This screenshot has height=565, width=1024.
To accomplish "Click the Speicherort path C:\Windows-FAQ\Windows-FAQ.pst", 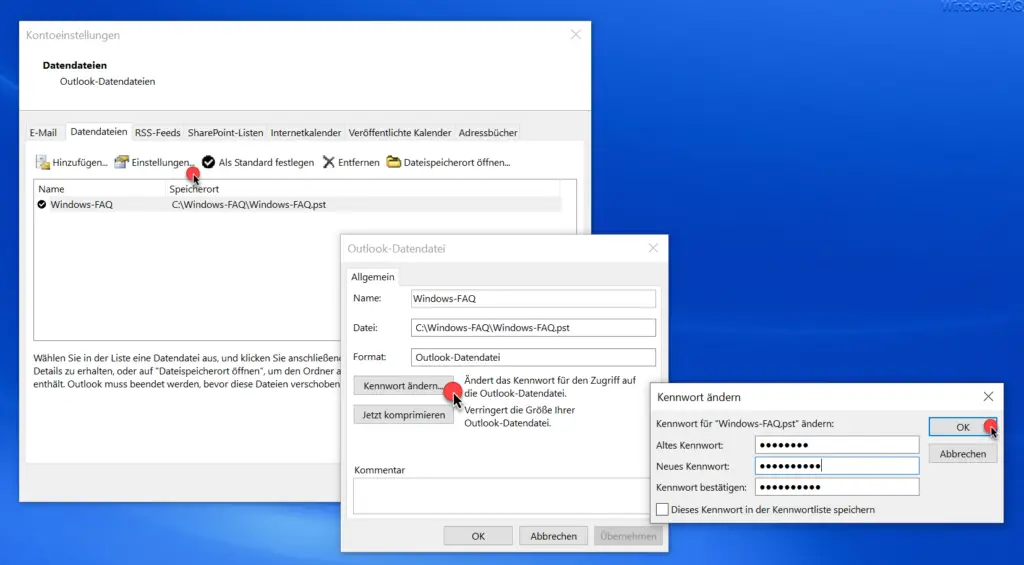I will 249,204.
